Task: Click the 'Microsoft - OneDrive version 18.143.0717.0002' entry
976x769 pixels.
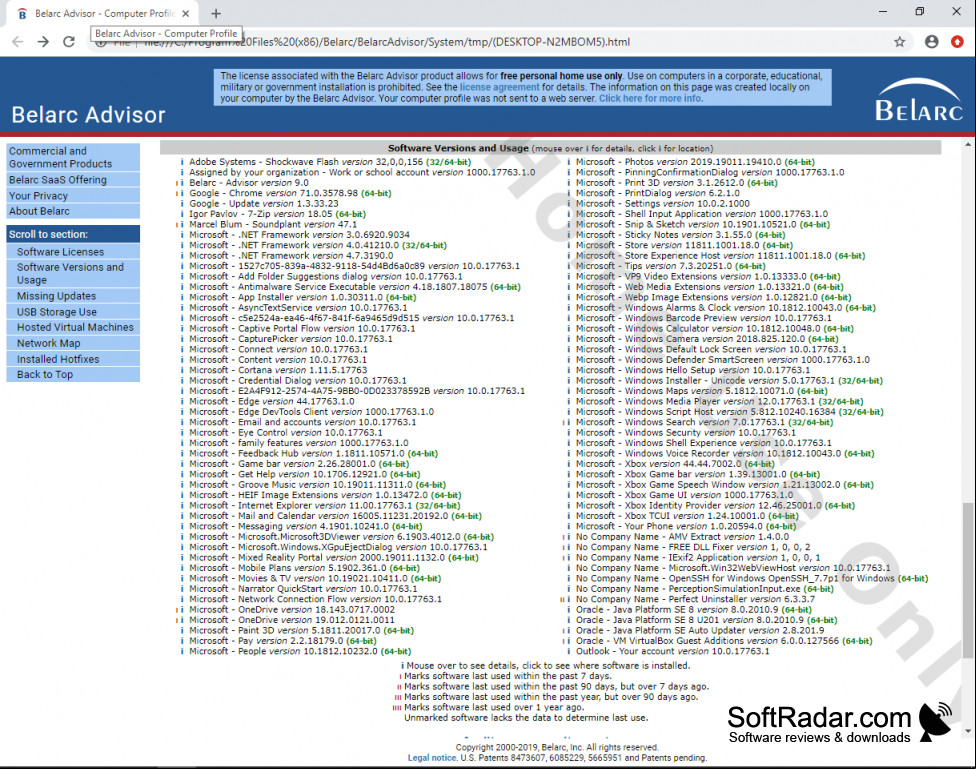Action: tap(292, 610)
